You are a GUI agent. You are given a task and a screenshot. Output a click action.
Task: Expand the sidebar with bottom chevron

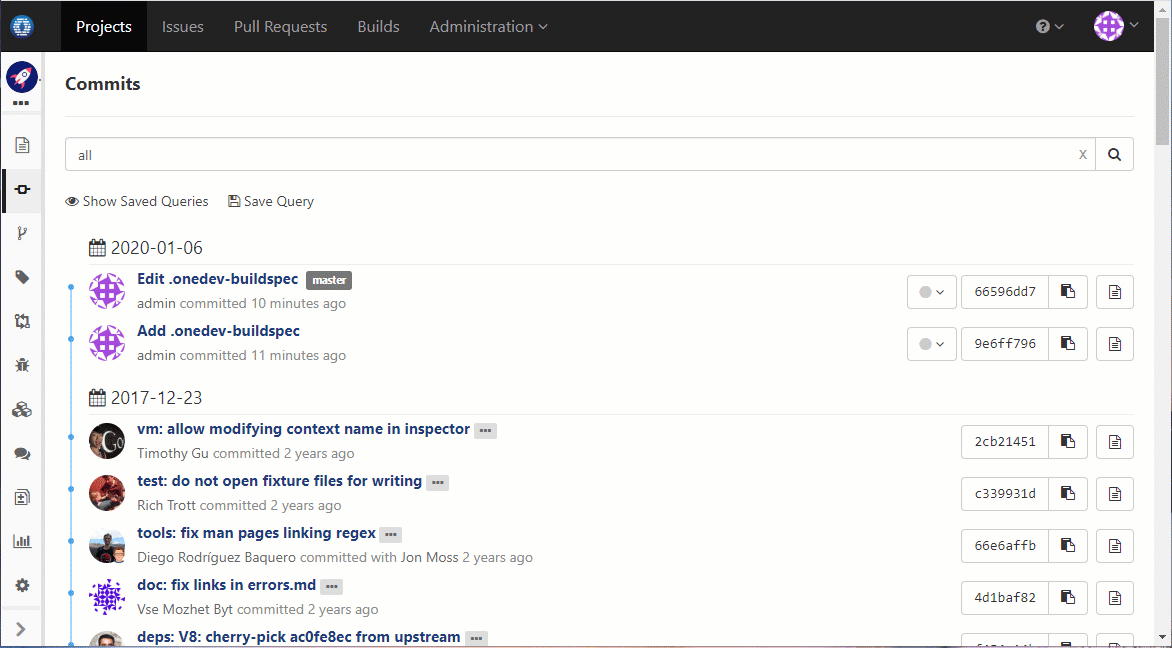[x=21, y=629]
